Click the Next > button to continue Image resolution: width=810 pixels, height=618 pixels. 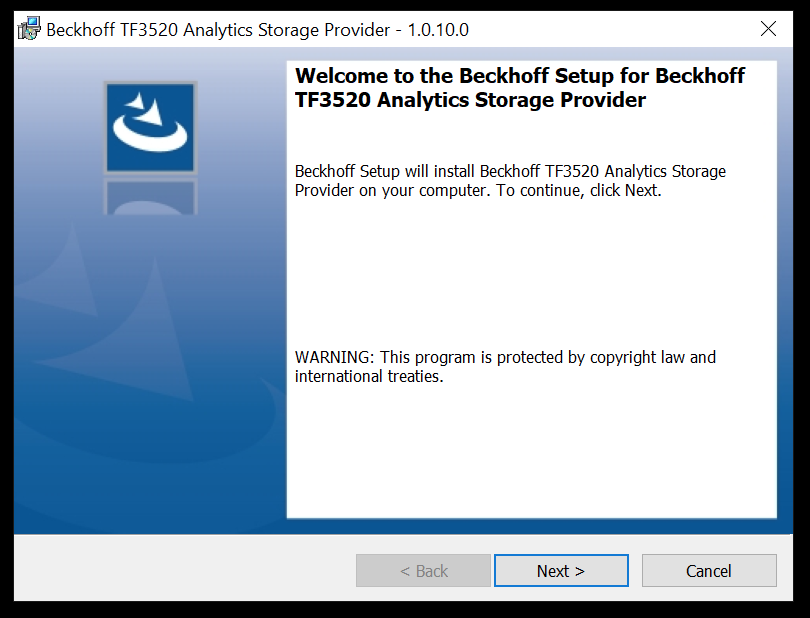[561, 570]
